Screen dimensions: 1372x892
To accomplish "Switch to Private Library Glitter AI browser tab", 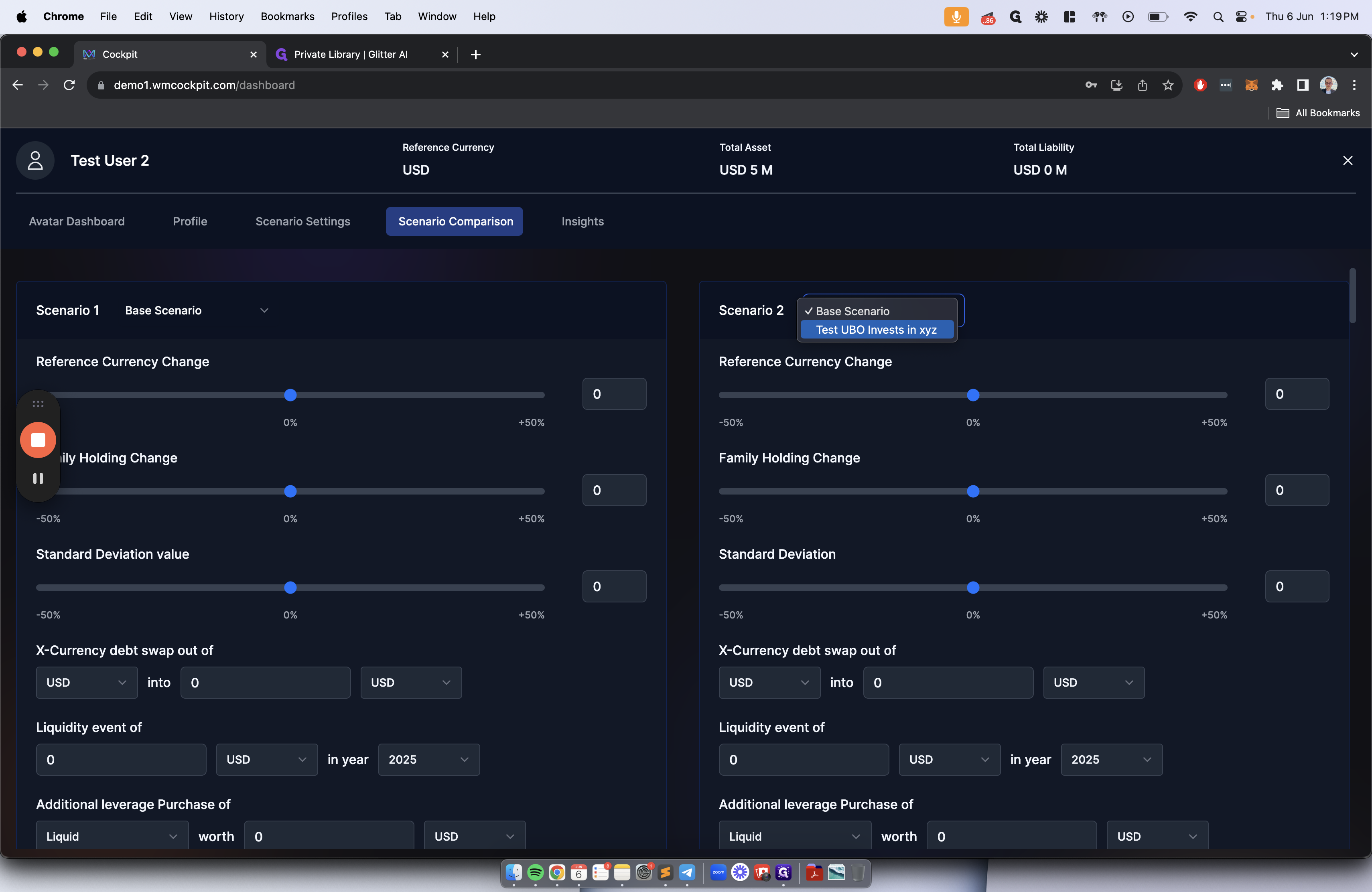I will tap(362, 54).
